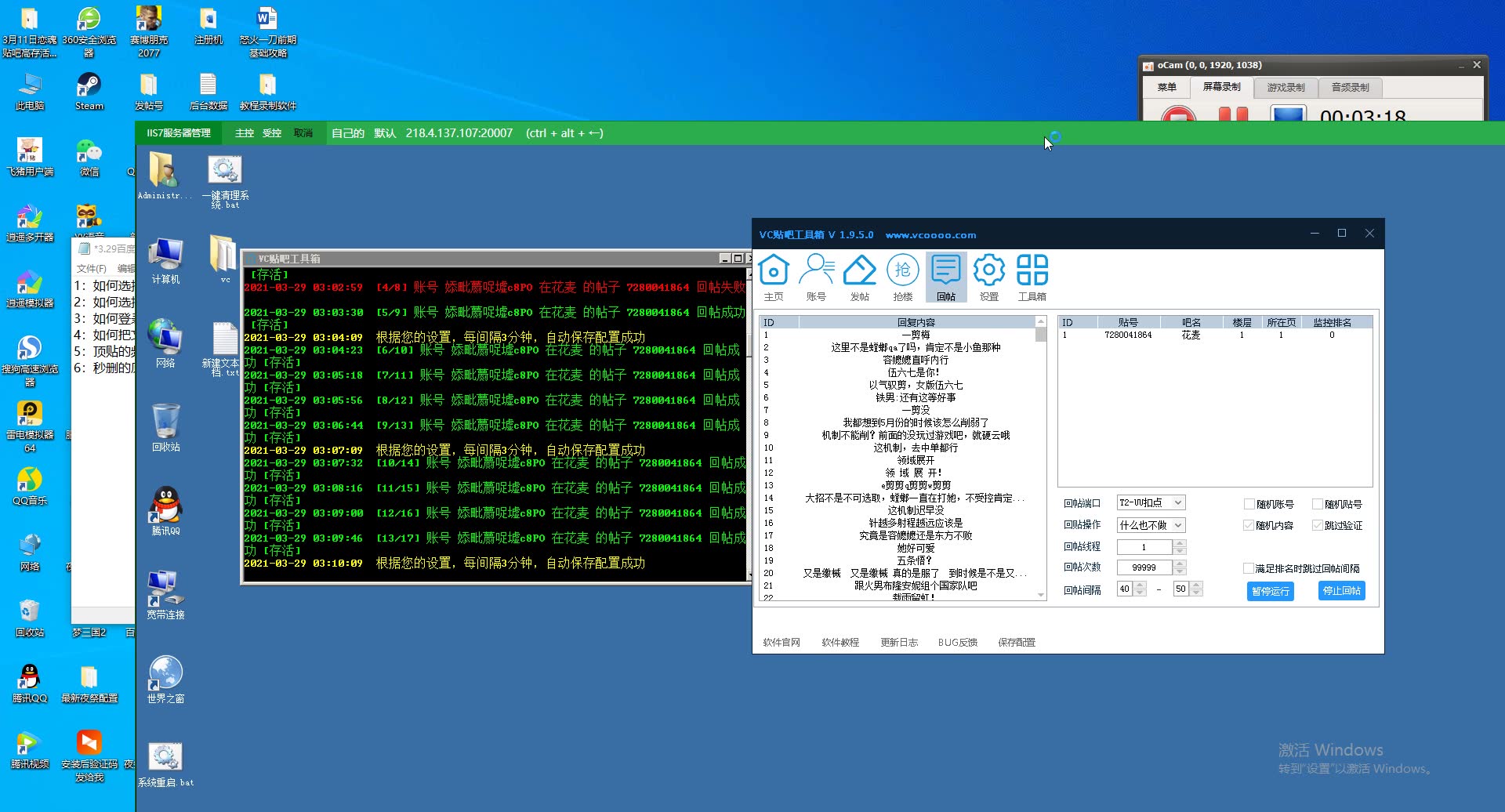Click the 保存配置 link
Viewport: 1505px width, 812px height.
pyautogui.click(x=1017, y=643)
